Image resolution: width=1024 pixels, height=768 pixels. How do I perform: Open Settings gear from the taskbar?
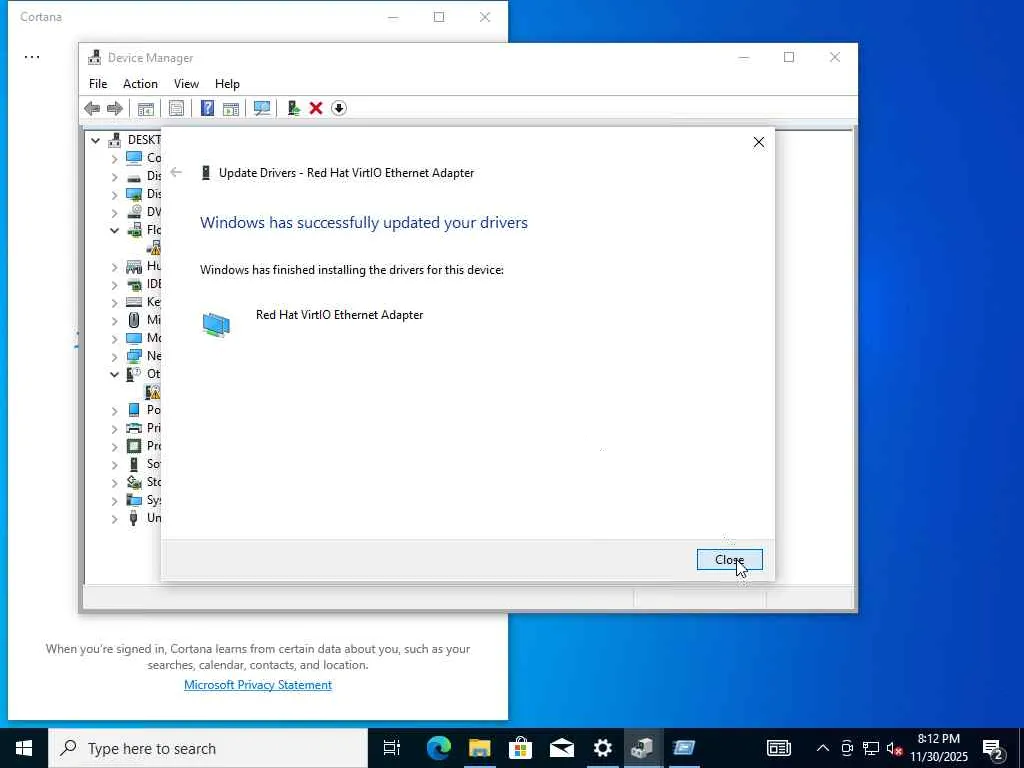pyautogui.click(x=602, y=748)
